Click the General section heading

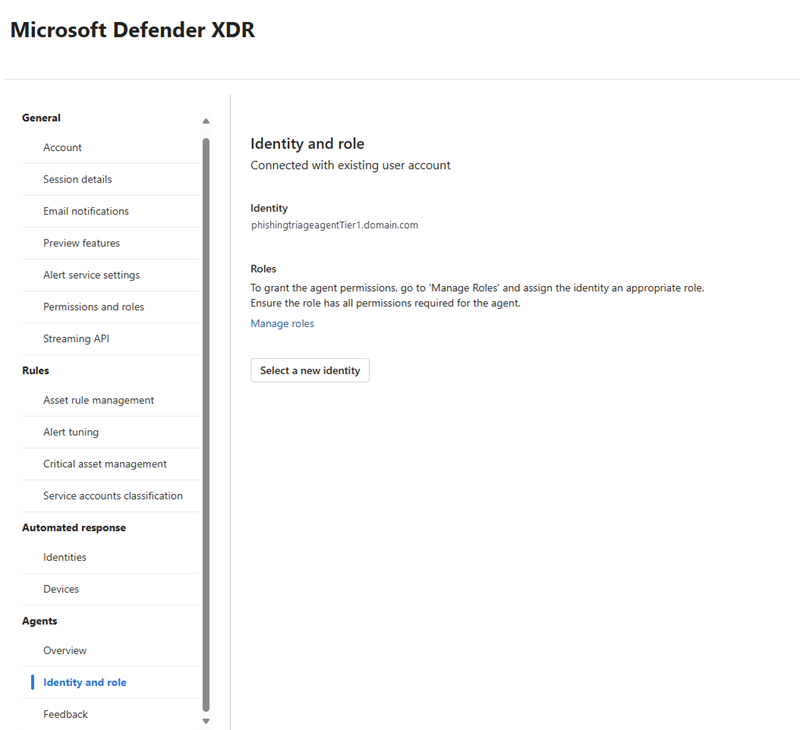point(41,118)
